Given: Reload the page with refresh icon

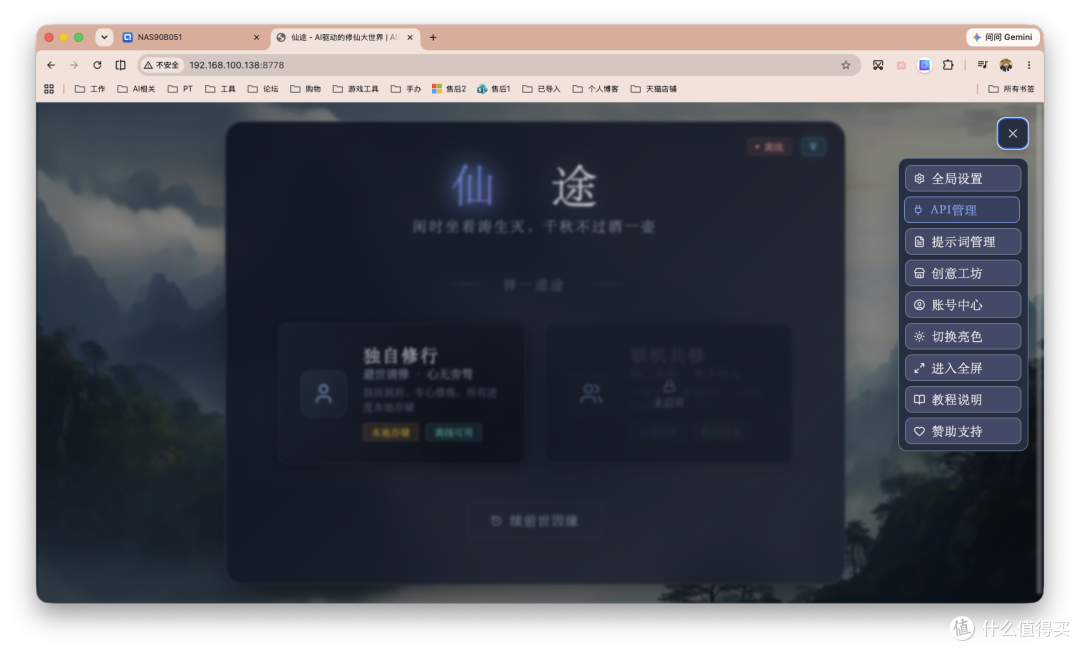Looking at the screenshot, I should pyautogui.click(x=97, y=65).
